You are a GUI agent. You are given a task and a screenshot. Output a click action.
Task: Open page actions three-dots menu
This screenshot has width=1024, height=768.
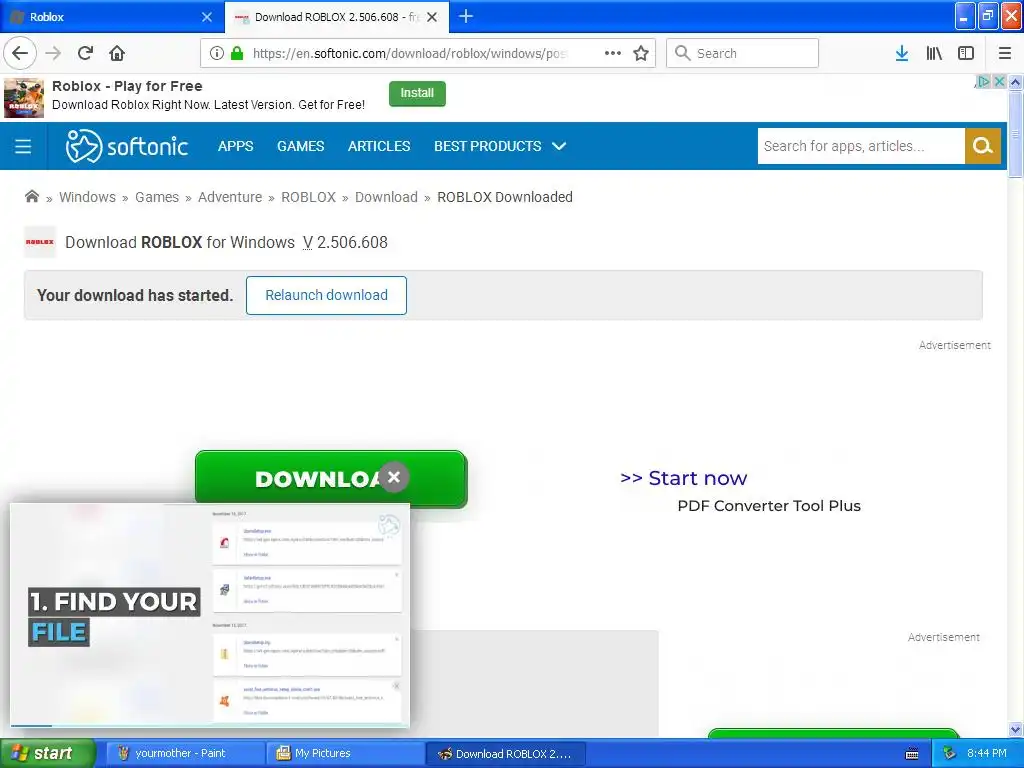point(613,54)
